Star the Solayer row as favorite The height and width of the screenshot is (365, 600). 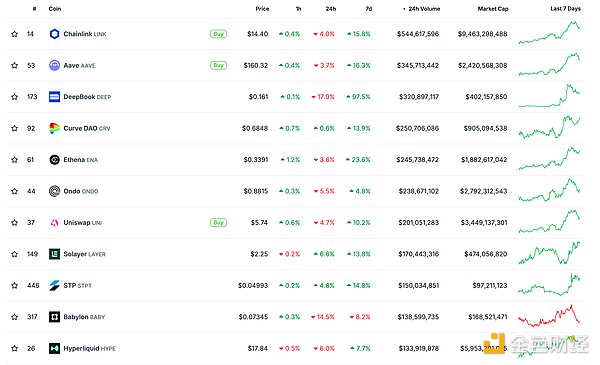tap(15, 254)
